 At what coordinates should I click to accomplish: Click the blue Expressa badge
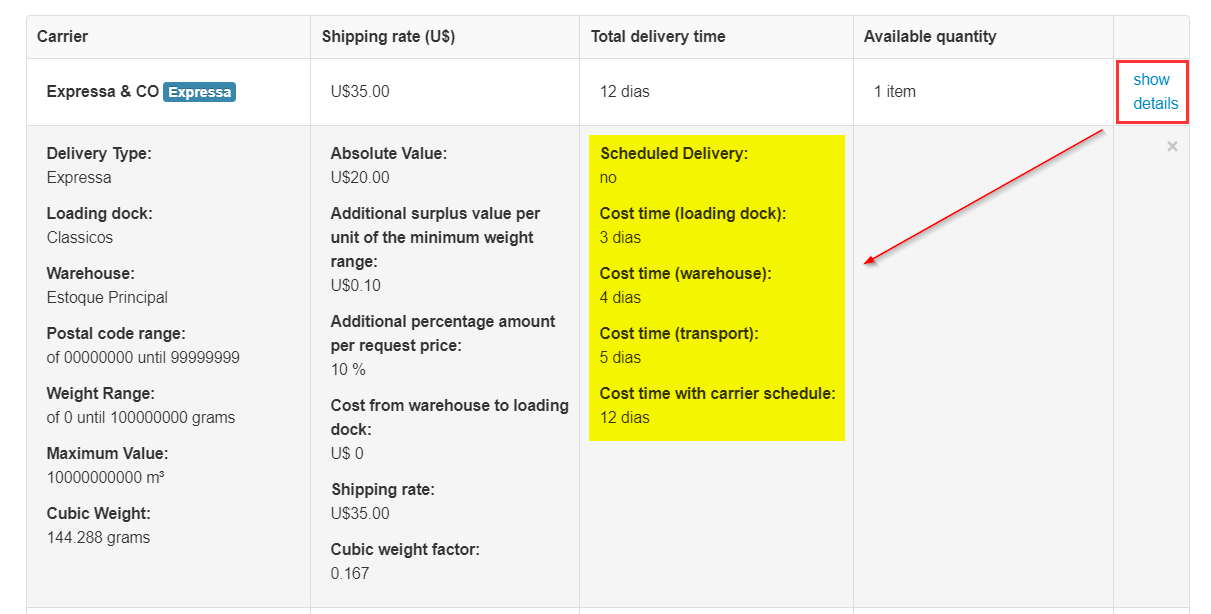[200, 92]
